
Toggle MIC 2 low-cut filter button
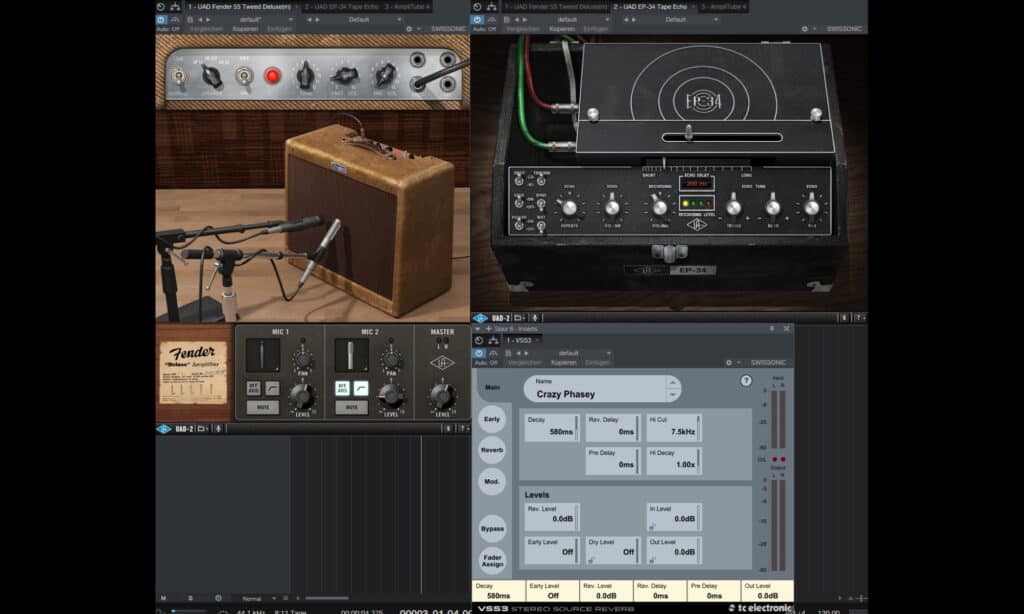tap(361, 388)
